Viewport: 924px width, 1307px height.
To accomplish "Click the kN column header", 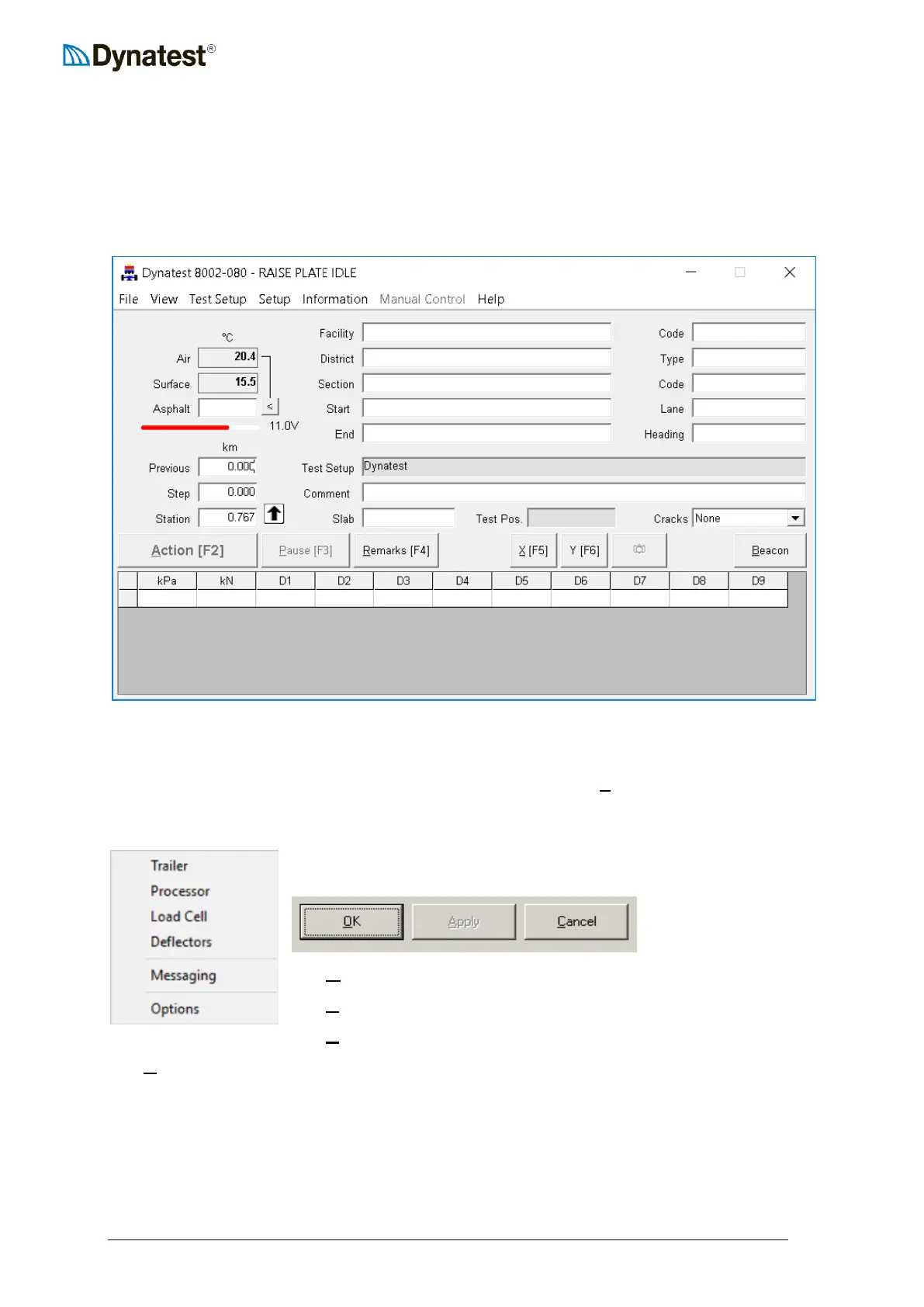I will (227, 581).
